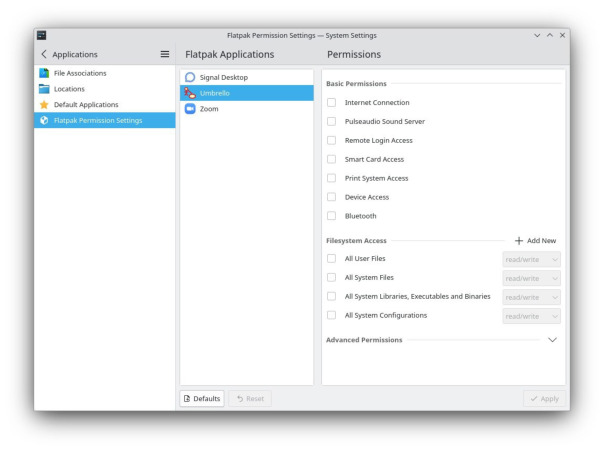Image resolution: width=604 pixels, height=451 pixels.
Task: Go back with the Applications arrow
Action: (44, 54)
